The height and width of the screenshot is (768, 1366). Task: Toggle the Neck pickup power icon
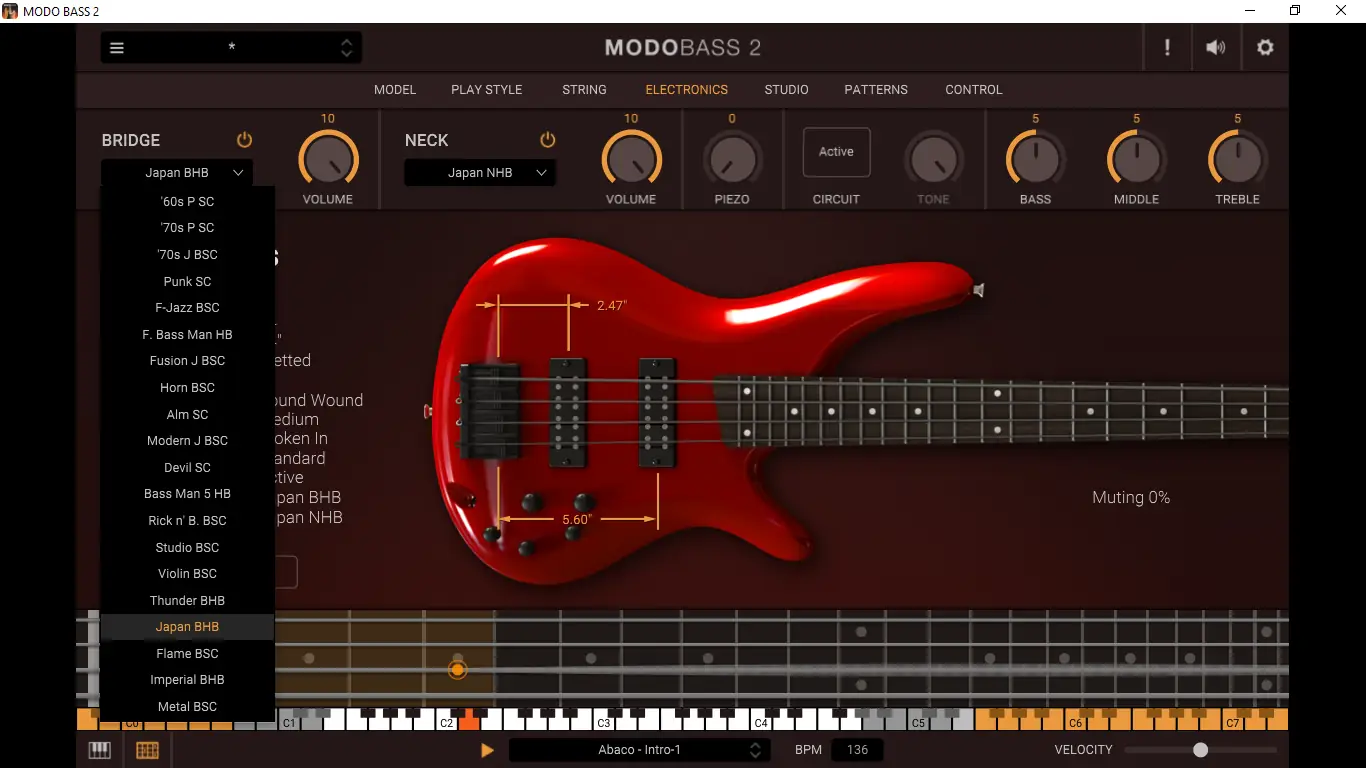[547, 140]
